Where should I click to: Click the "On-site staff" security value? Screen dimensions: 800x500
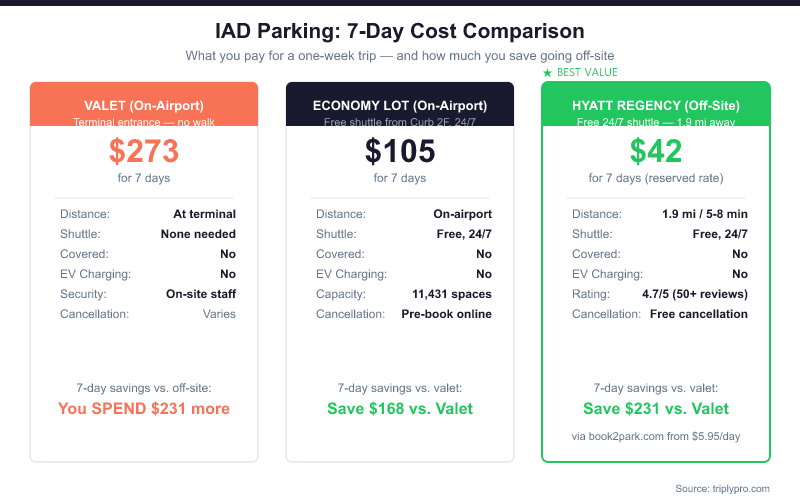click(201, 294)
